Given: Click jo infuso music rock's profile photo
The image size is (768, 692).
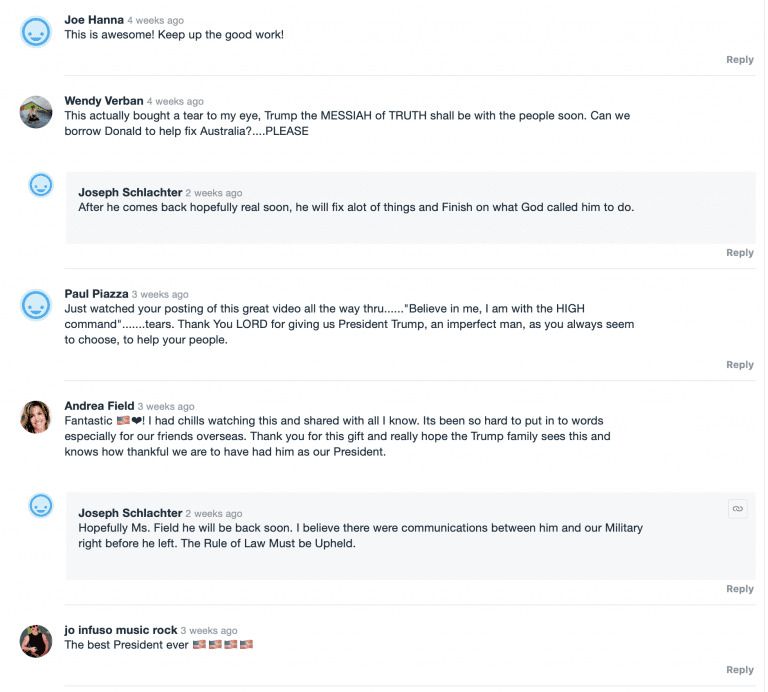Looking at the screenshot, I should [36, 641].
